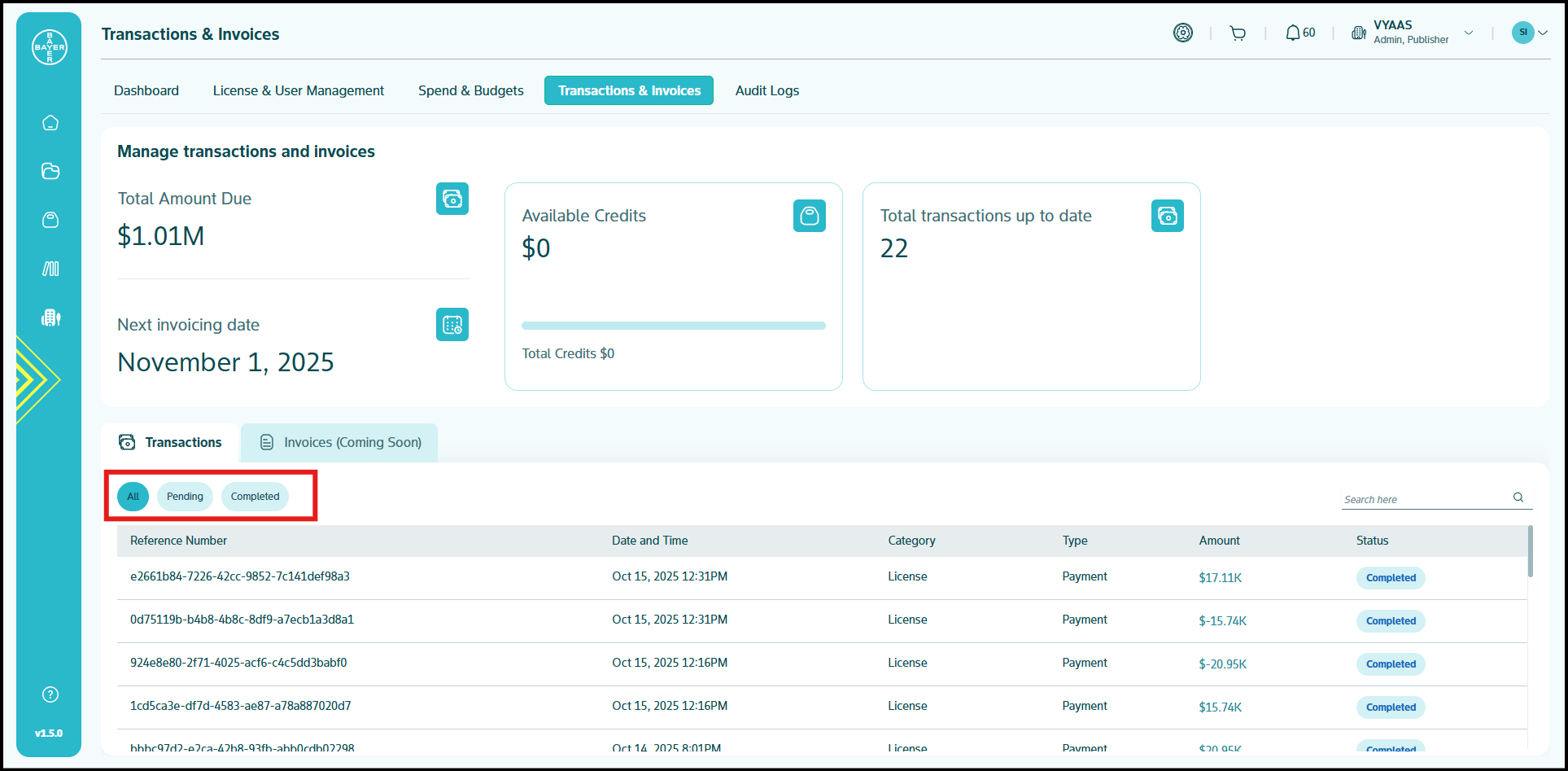Open the Home icon in sidebar
This screenshot has height=771, width=1568.
(50, 123)
